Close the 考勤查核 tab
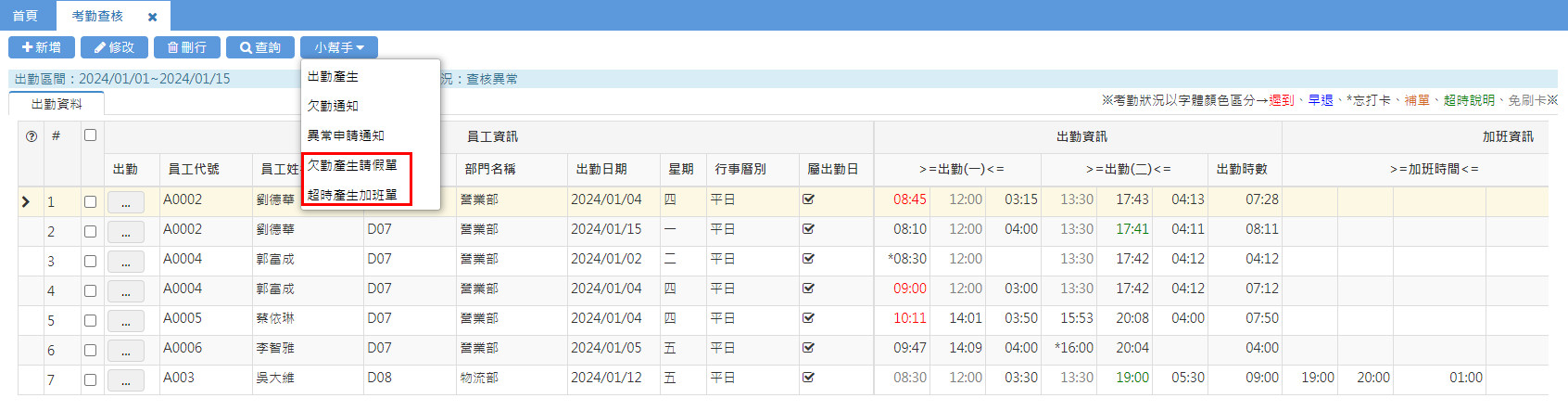Screen dimensions: 1568x411 click(x=153, y=17)
